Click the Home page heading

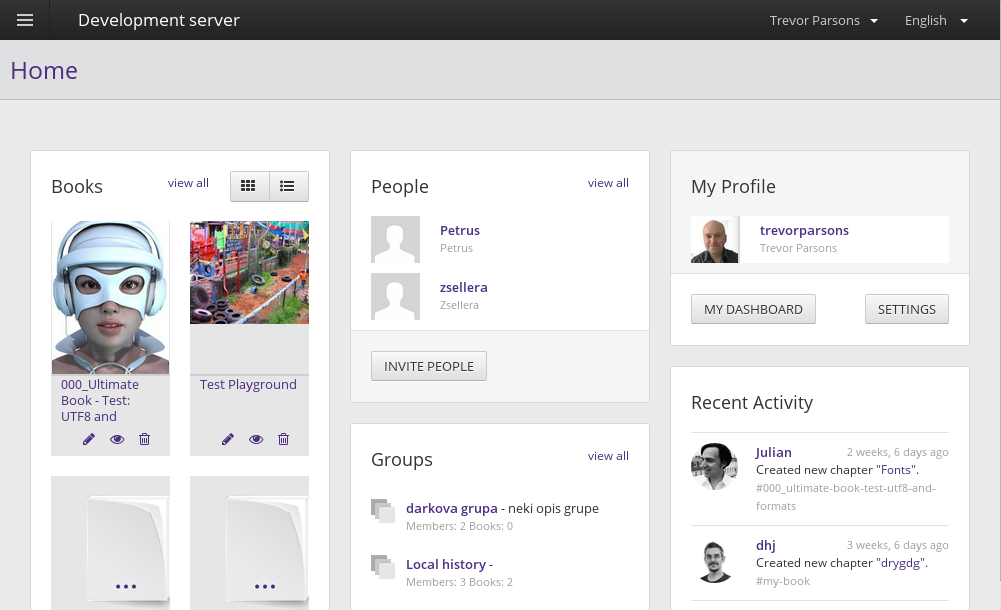(44, 70)
